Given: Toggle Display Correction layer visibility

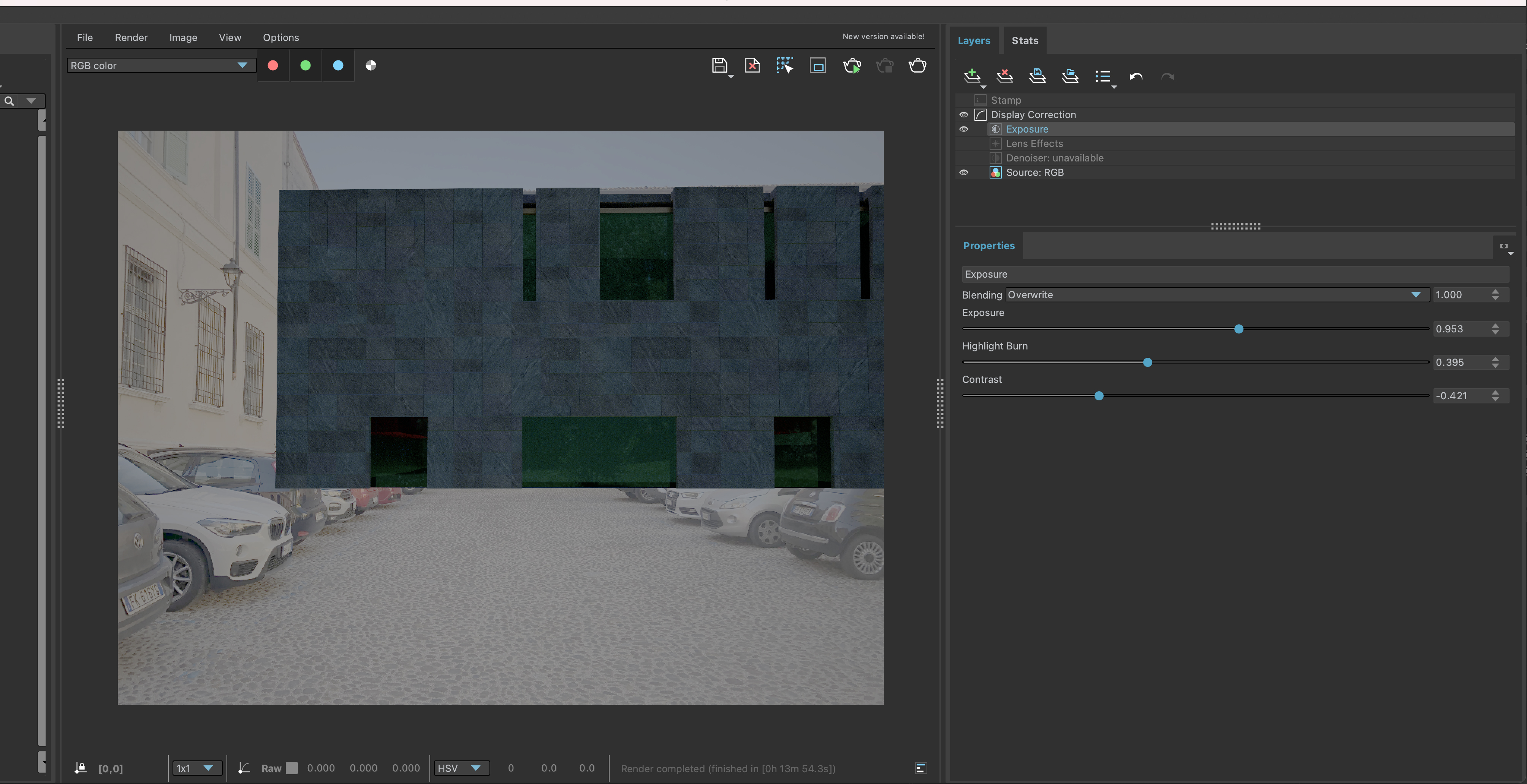Looking at the screenshot, I should tap(964, 115).
